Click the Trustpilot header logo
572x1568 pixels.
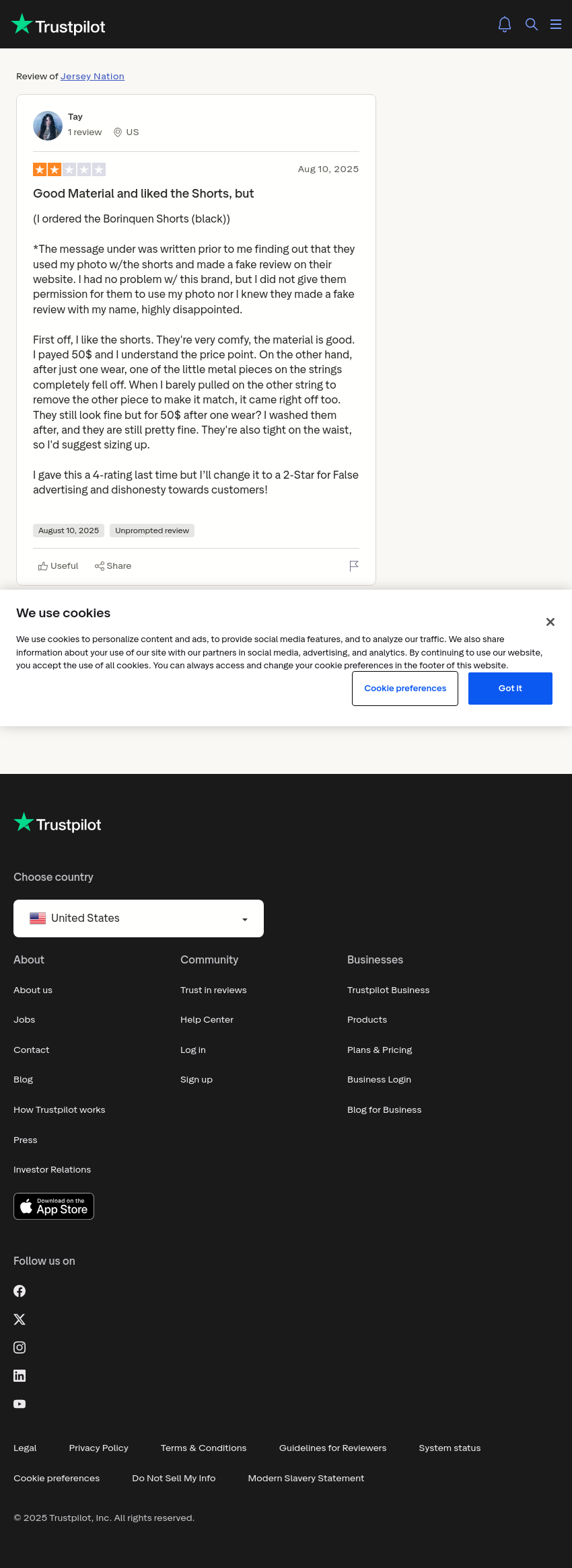(59, 24)
